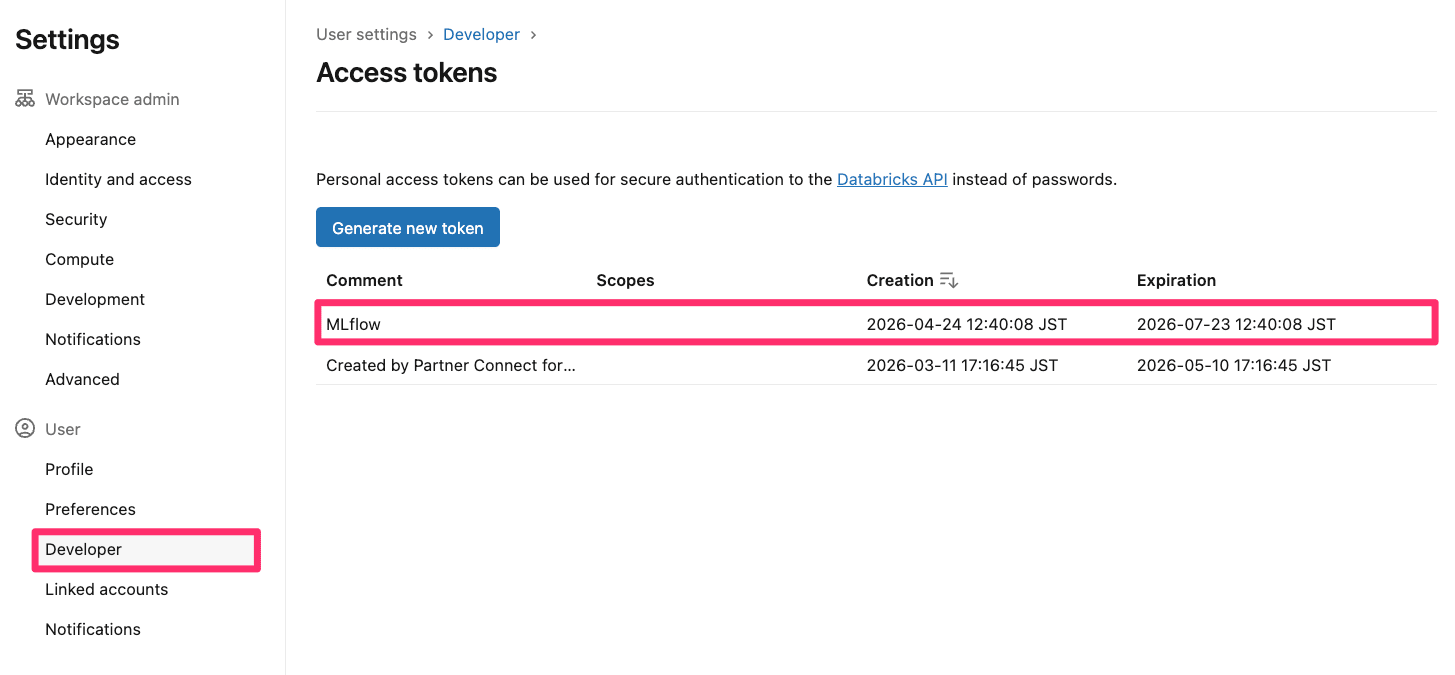Viewport: 1455px width, 675px height.
Task: Click the Developer breadcrumb link
Action: click(481, 34)
